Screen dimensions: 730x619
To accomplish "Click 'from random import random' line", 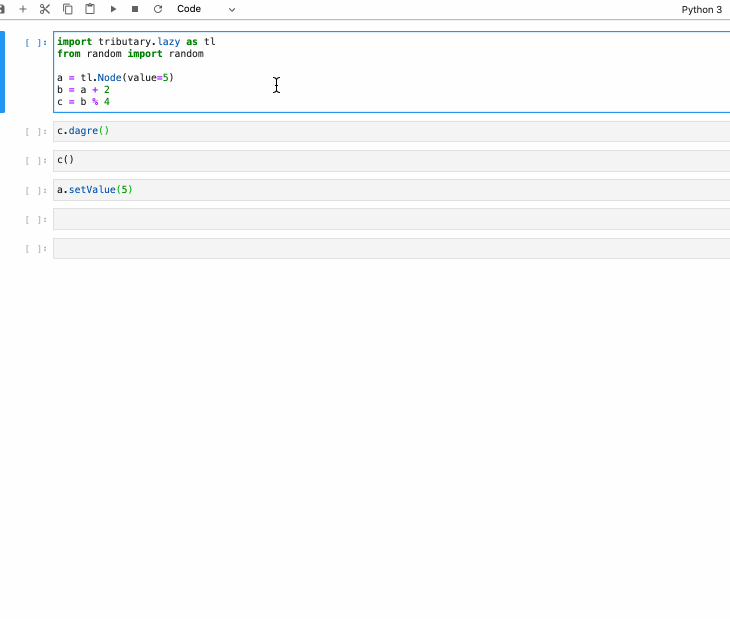I will point(130,54).
